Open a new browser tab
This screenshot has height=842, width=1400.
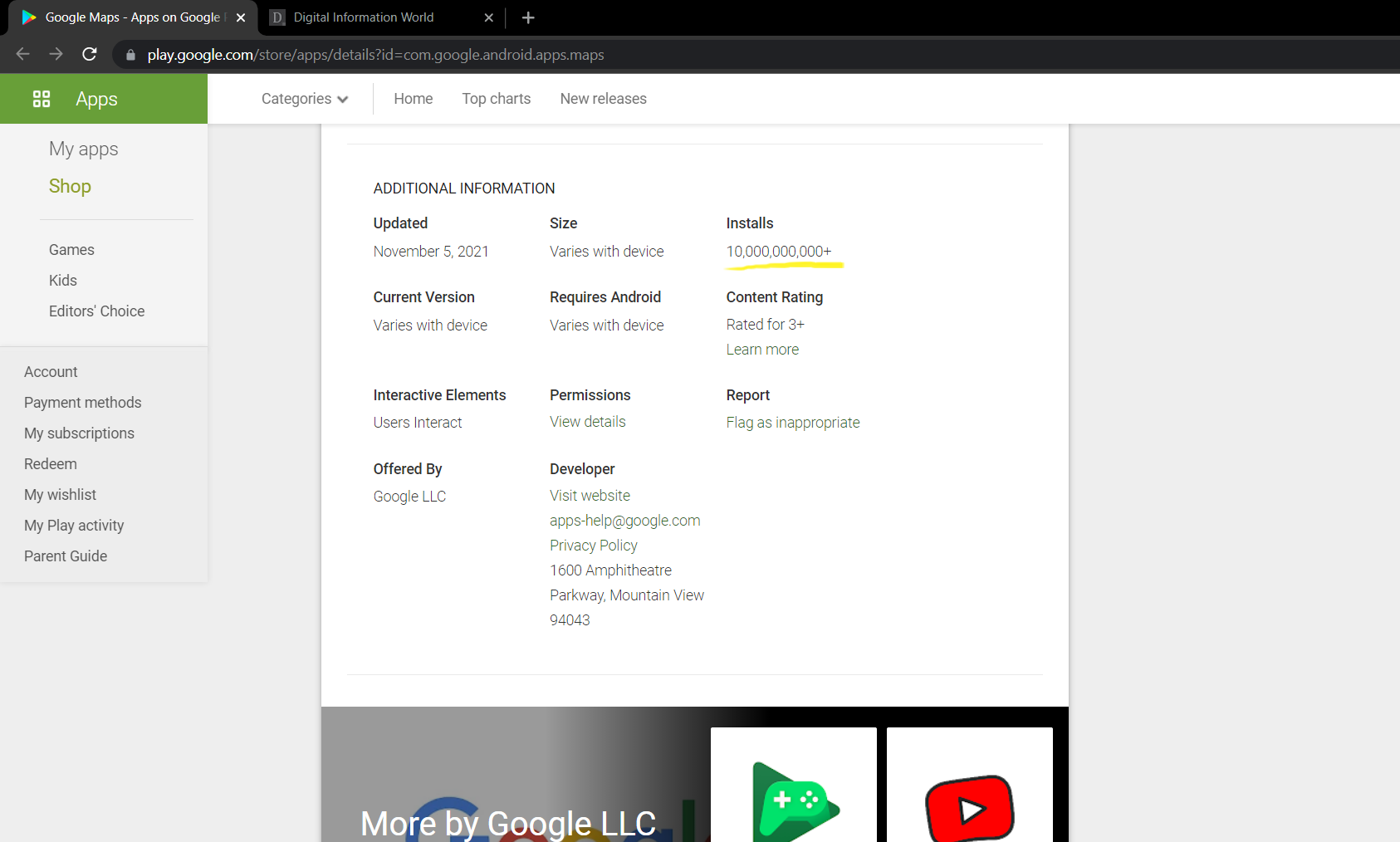point(528,17)
